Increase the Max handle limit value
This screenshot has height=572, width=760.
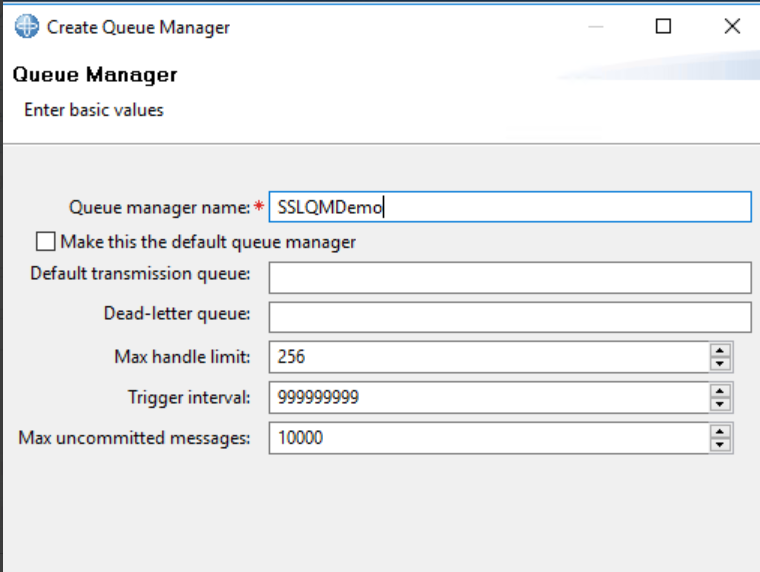tap(720, 350)
